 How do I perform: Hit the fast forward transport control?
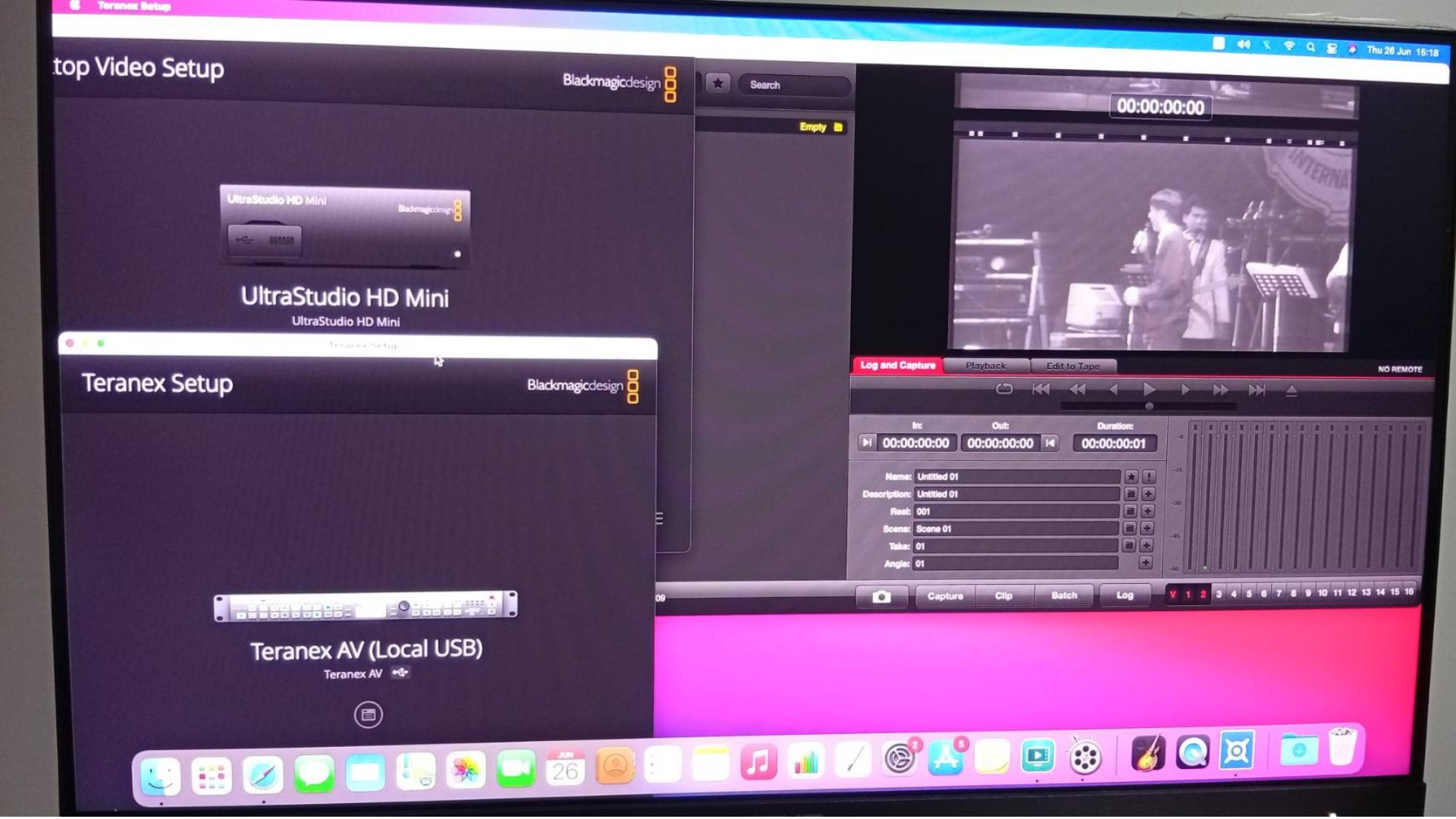1220,390
